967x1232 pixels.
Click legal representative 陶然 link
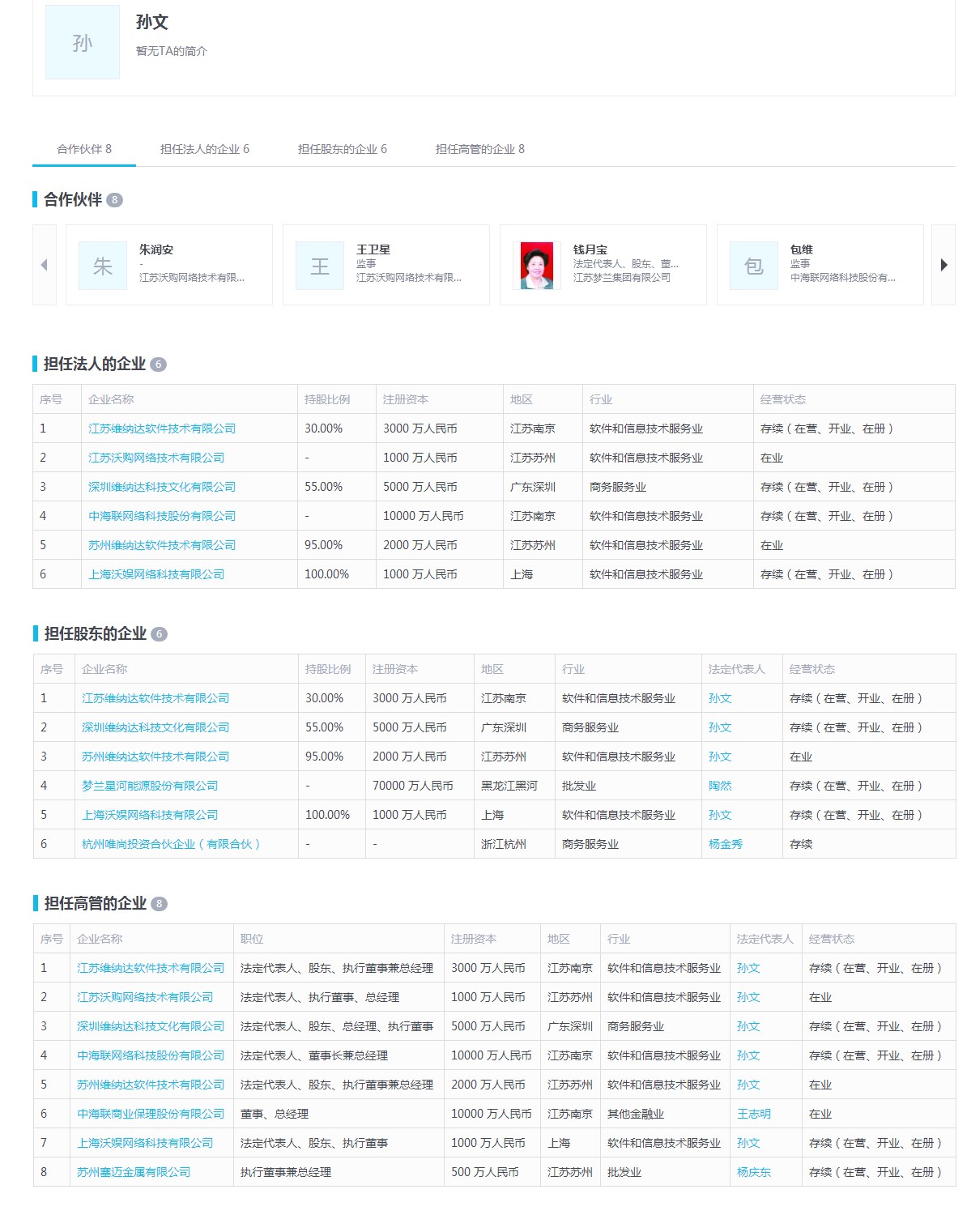720,786
